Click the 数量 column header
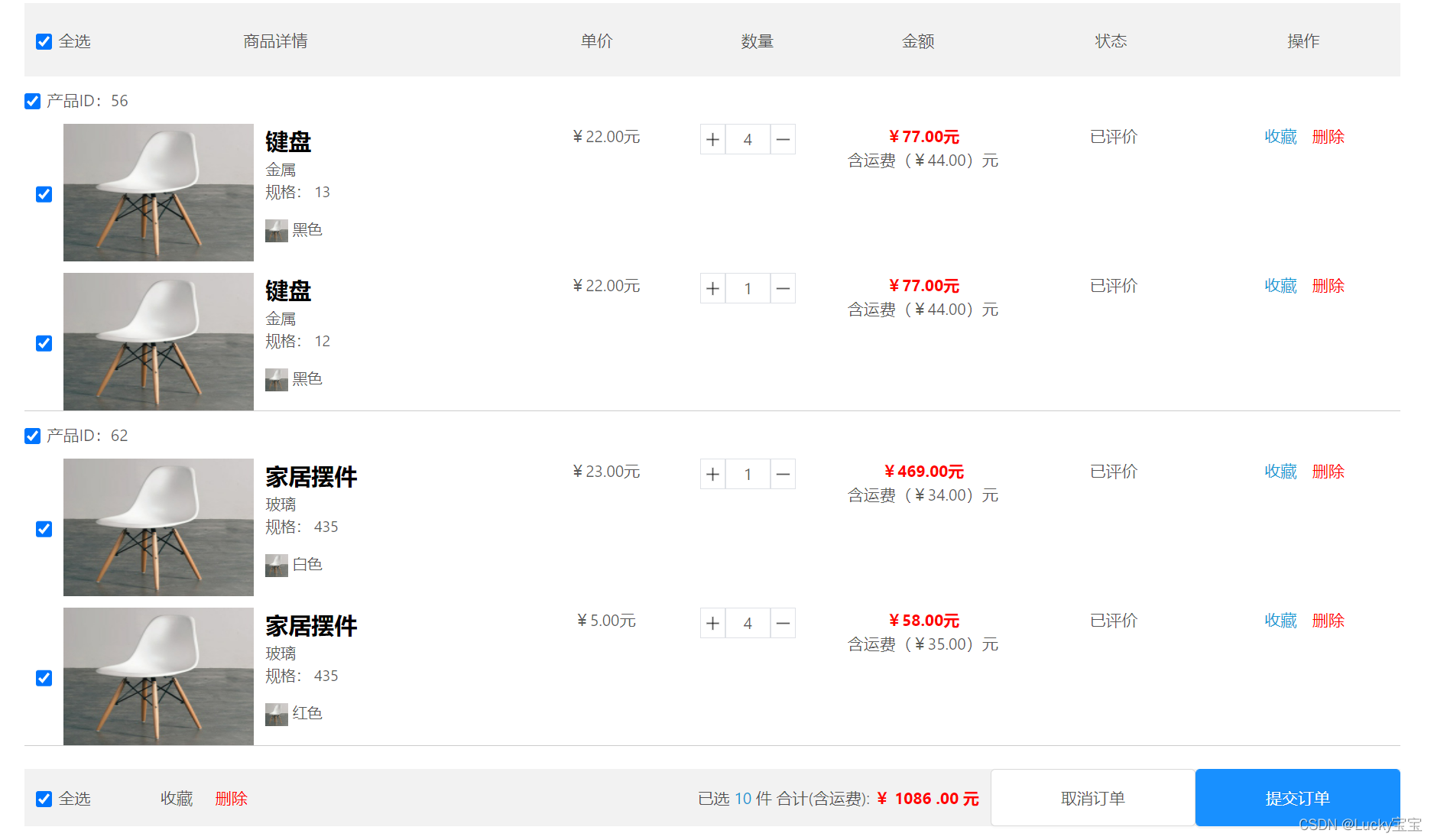 [x=757, y=41]
